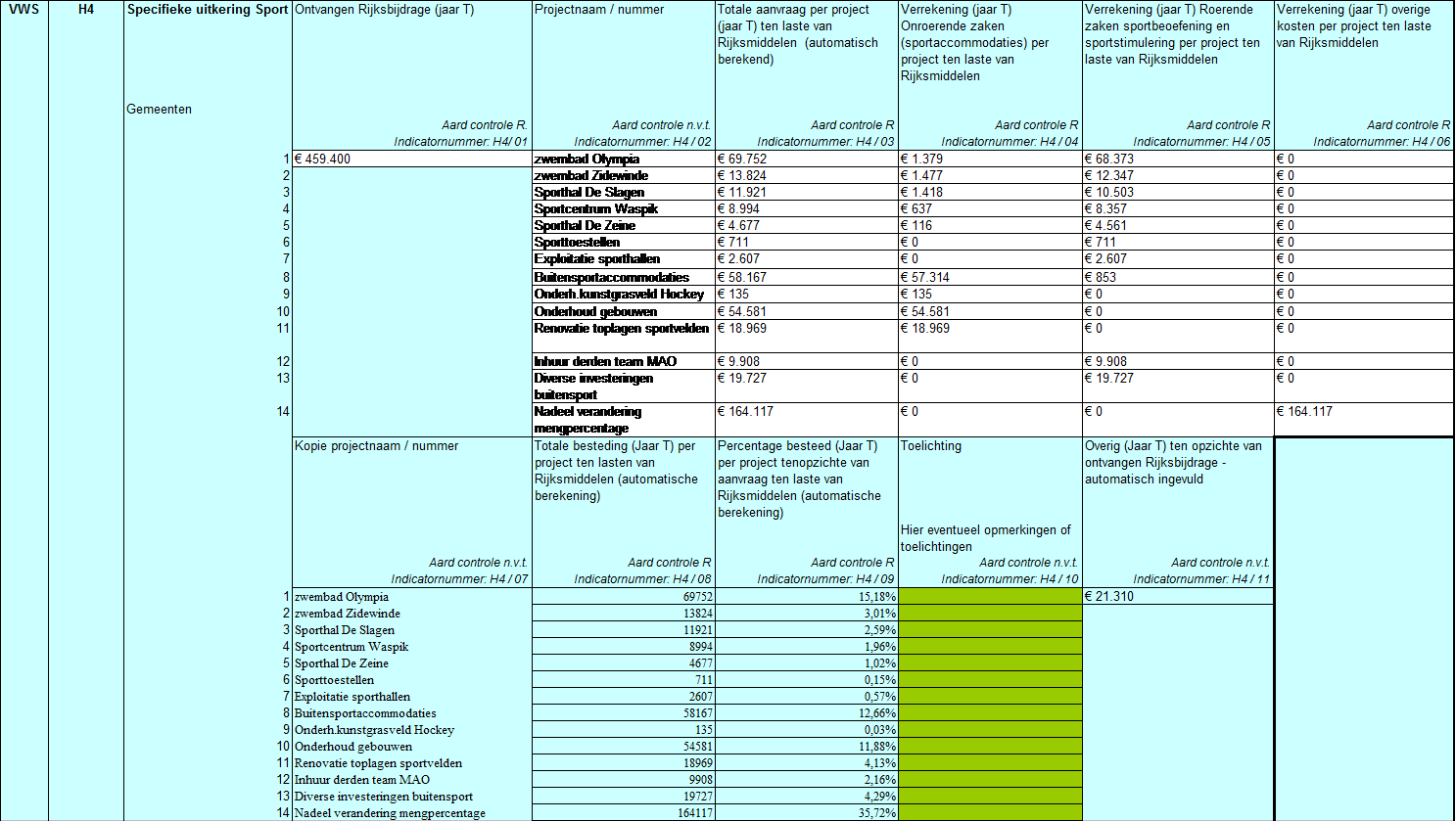
Task: Select the € 1.418 cell
Action: [990, 192]
